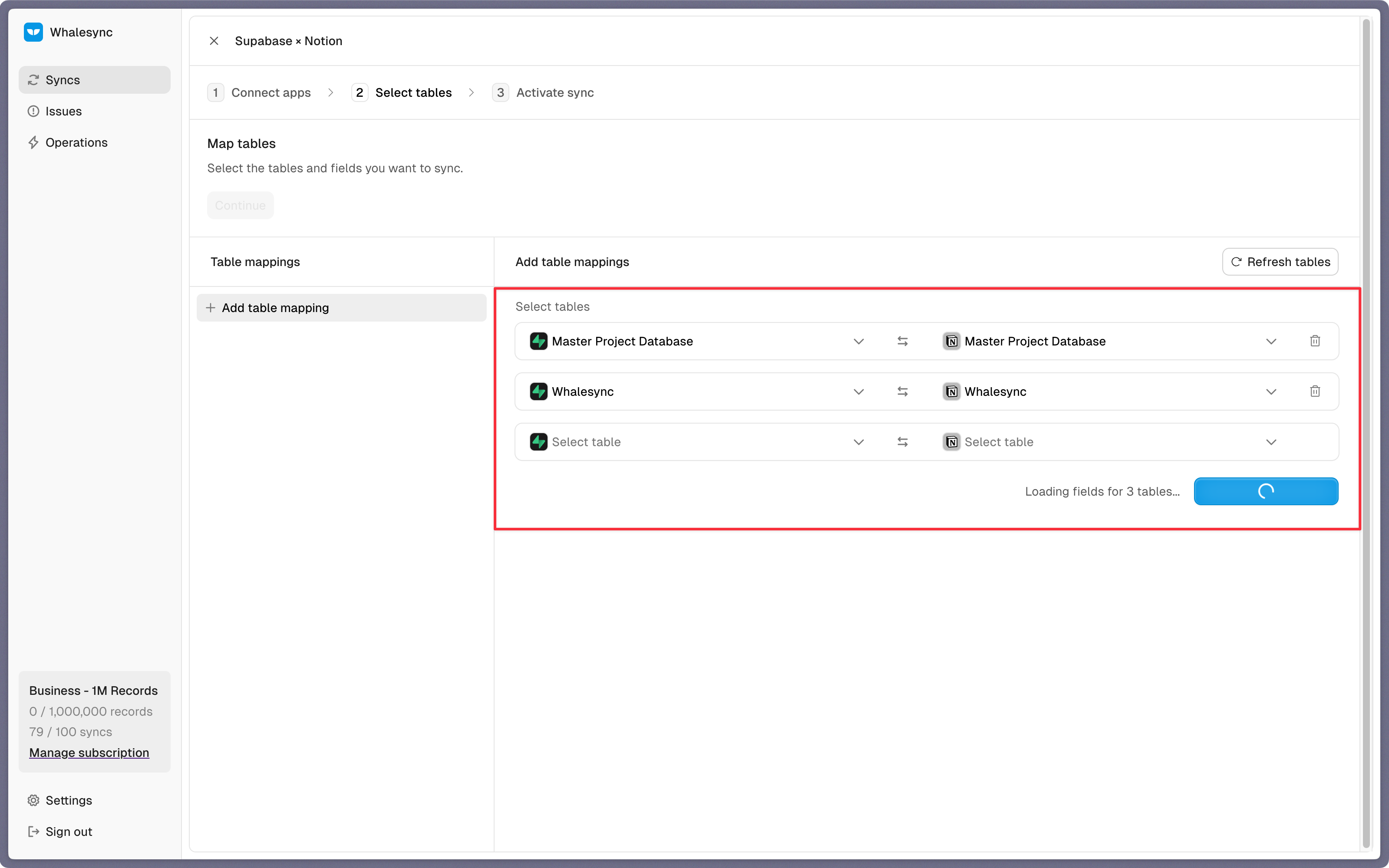Click the Whalesync logo icon
Viewport: 1389px width, 868px height.
(33, 32)
